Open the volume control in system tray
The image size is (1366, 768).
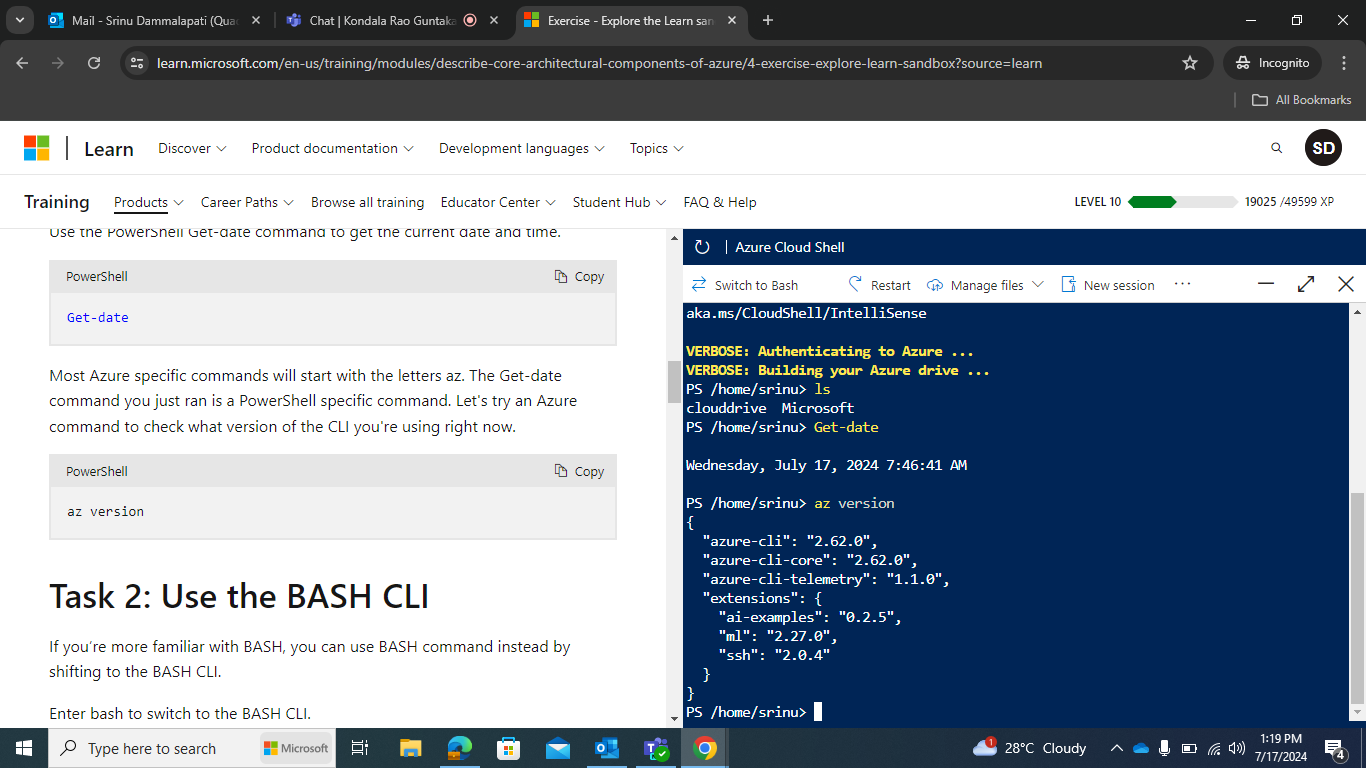click(1237, 748)
